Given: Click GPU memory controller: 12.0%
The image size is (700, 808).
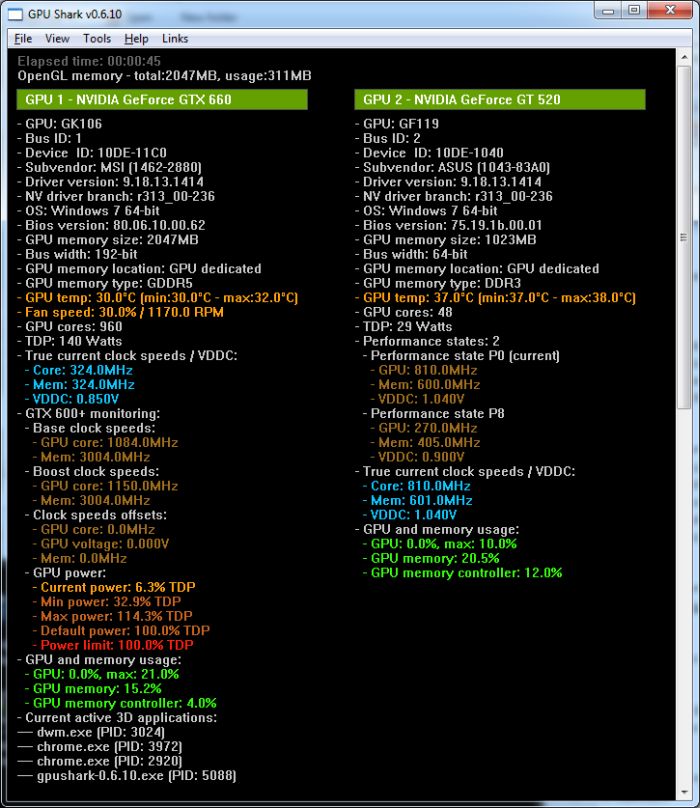Looking at the screenshot, I should click(x=463, y=573).
